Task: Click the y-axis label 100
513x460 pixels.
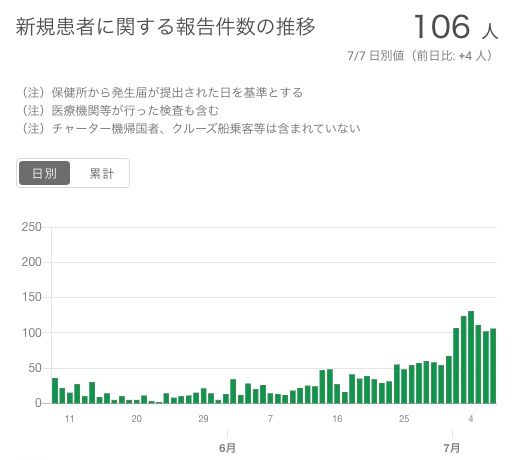Action: [31, 333]
